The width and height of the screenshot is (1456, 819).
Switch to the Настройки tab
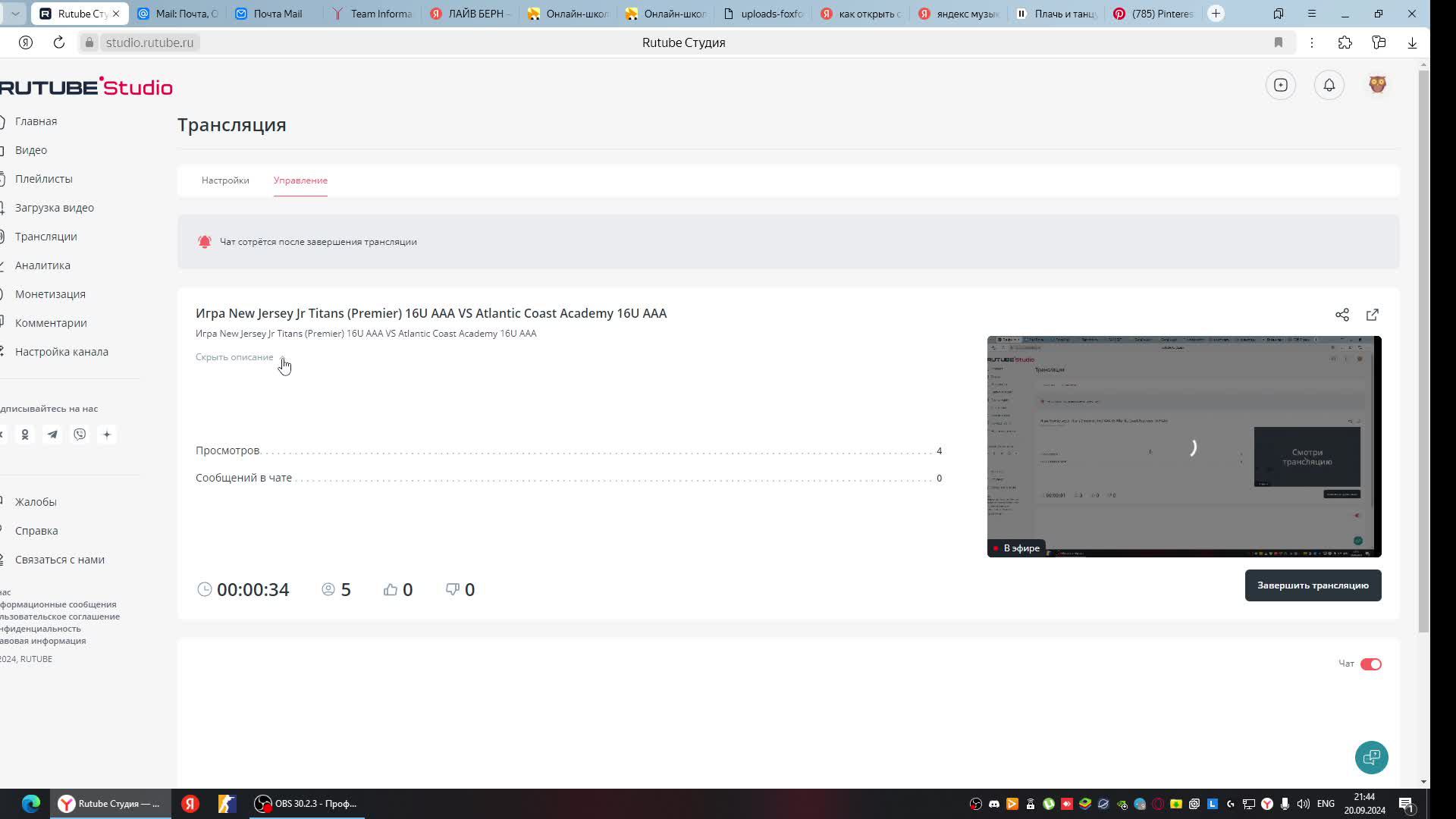click(225, 180)
